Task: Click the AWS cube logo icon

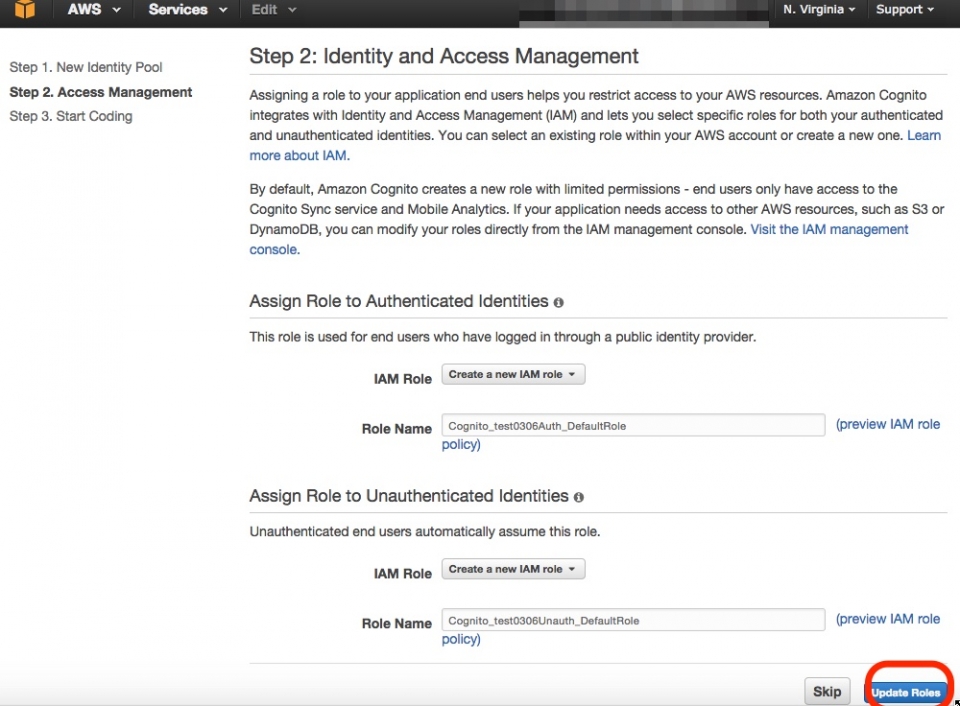Action: (23, 12)
